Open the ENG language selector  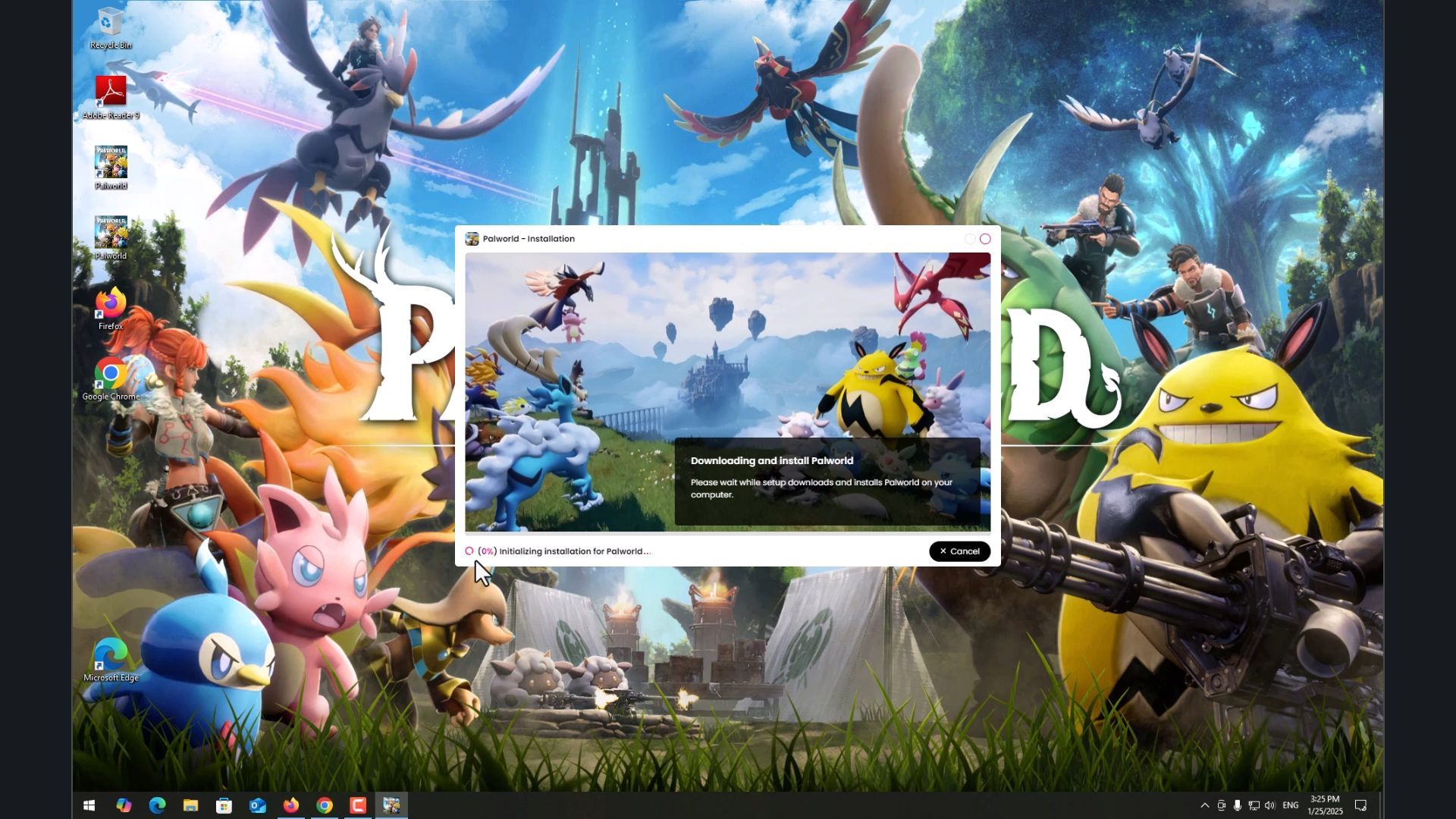pos(1291,805)
